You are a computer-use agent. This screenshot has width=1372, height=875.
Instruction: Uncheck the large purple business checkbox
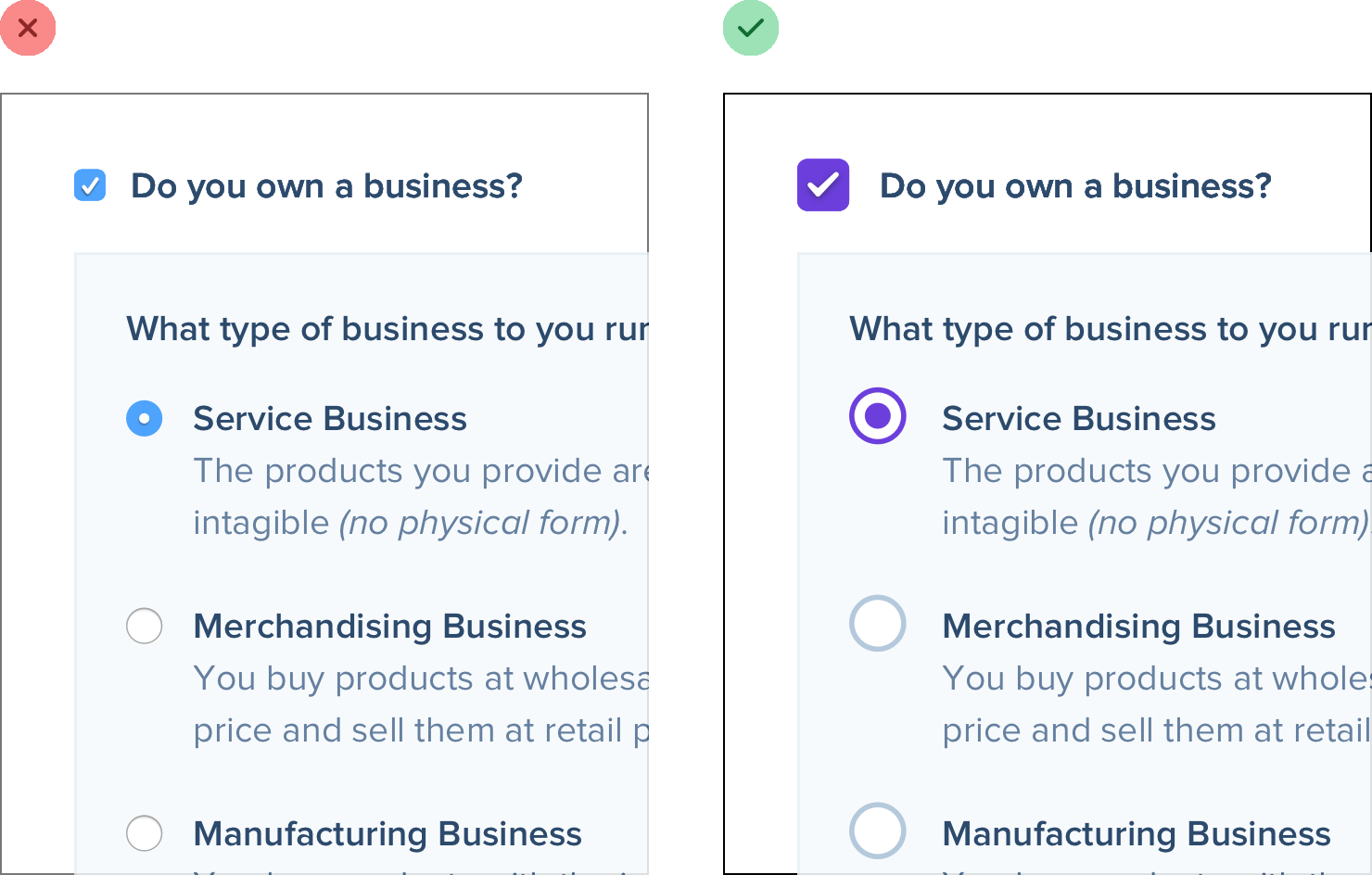823,185
